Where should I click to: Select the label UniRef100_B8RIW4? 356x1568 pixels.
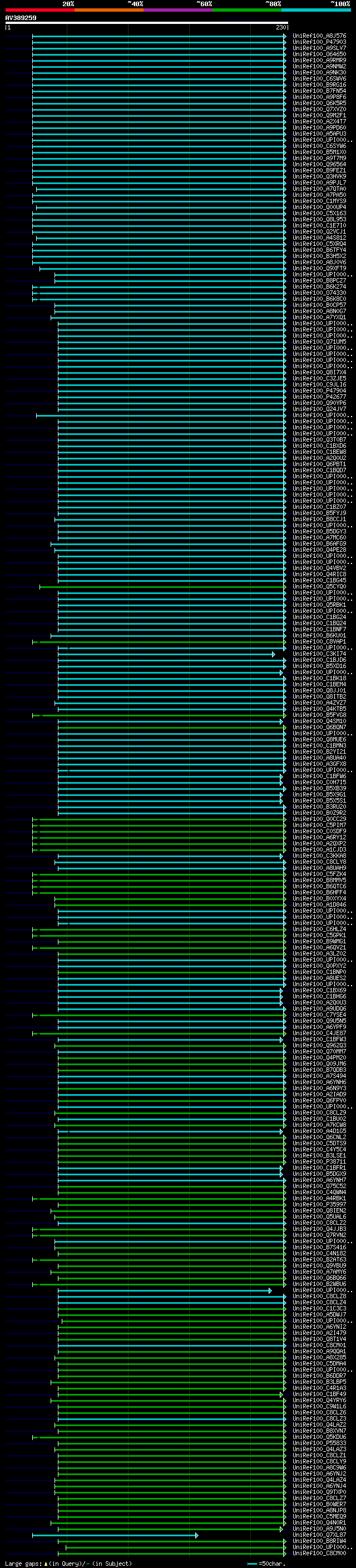[319, 1541]
